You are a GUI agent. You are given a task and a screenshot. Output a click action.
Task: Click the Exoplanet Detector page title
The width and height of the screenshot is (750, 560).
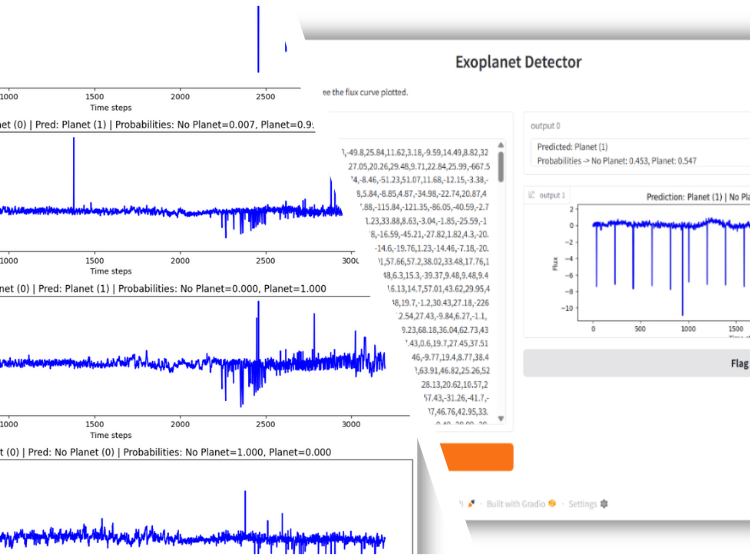tap(518, 62)
